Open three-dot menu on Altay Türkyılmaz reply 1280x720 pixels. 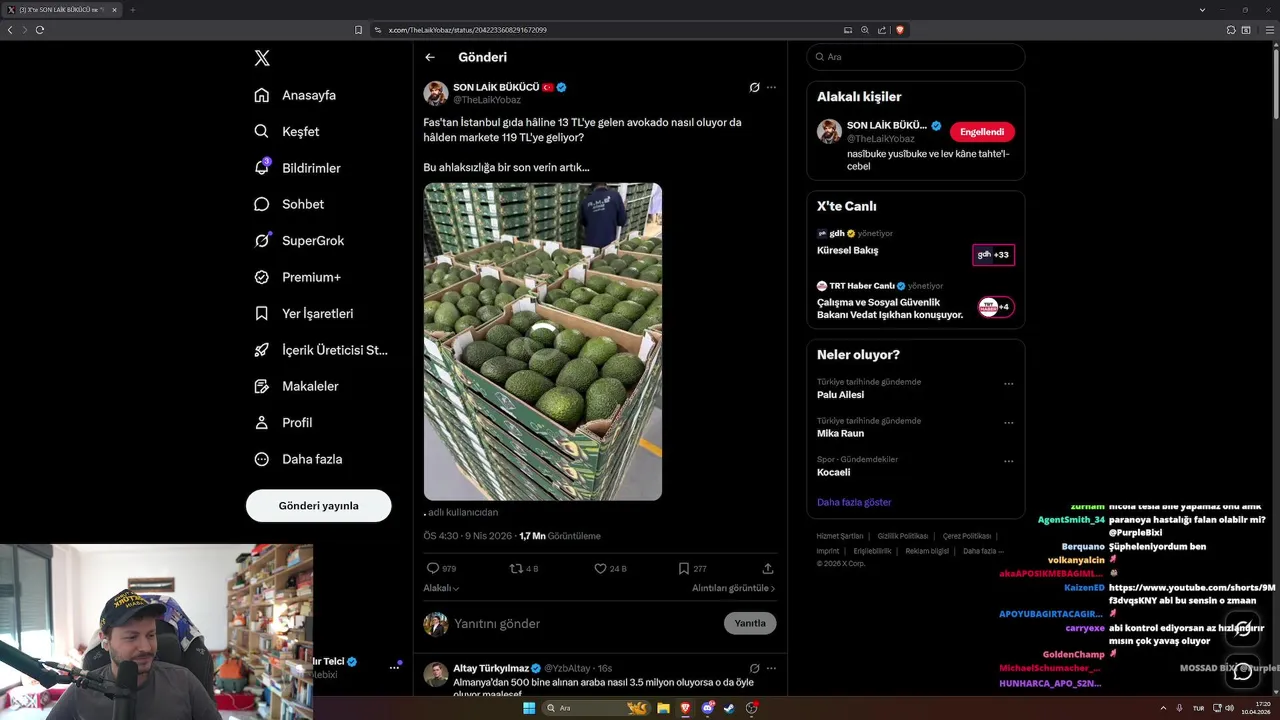[771, 668]
